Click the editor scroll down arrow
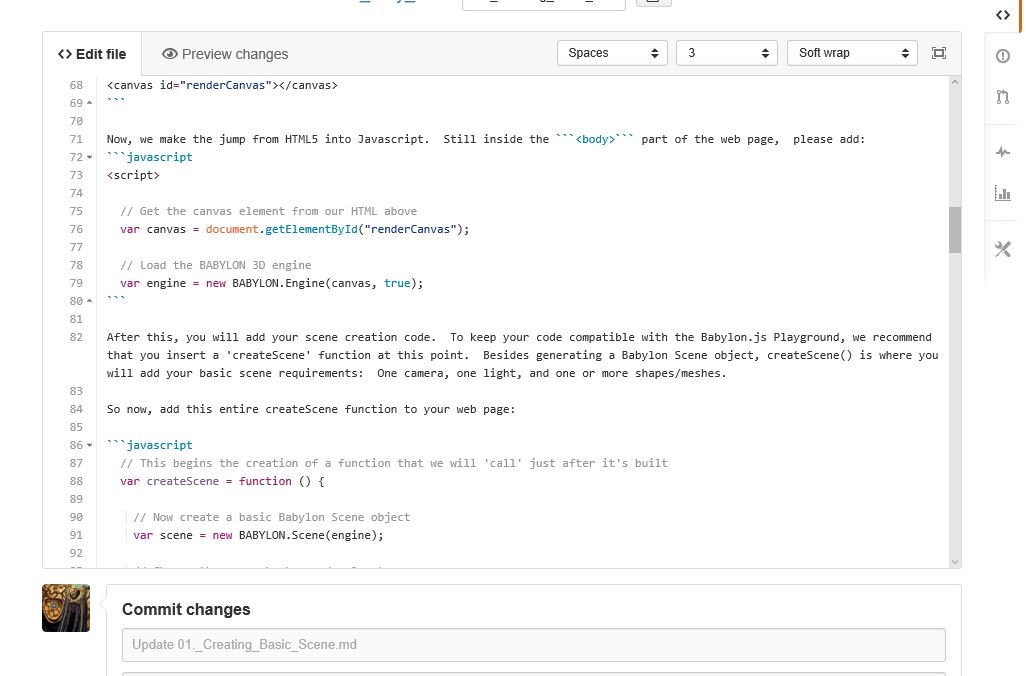 (955, 561)
